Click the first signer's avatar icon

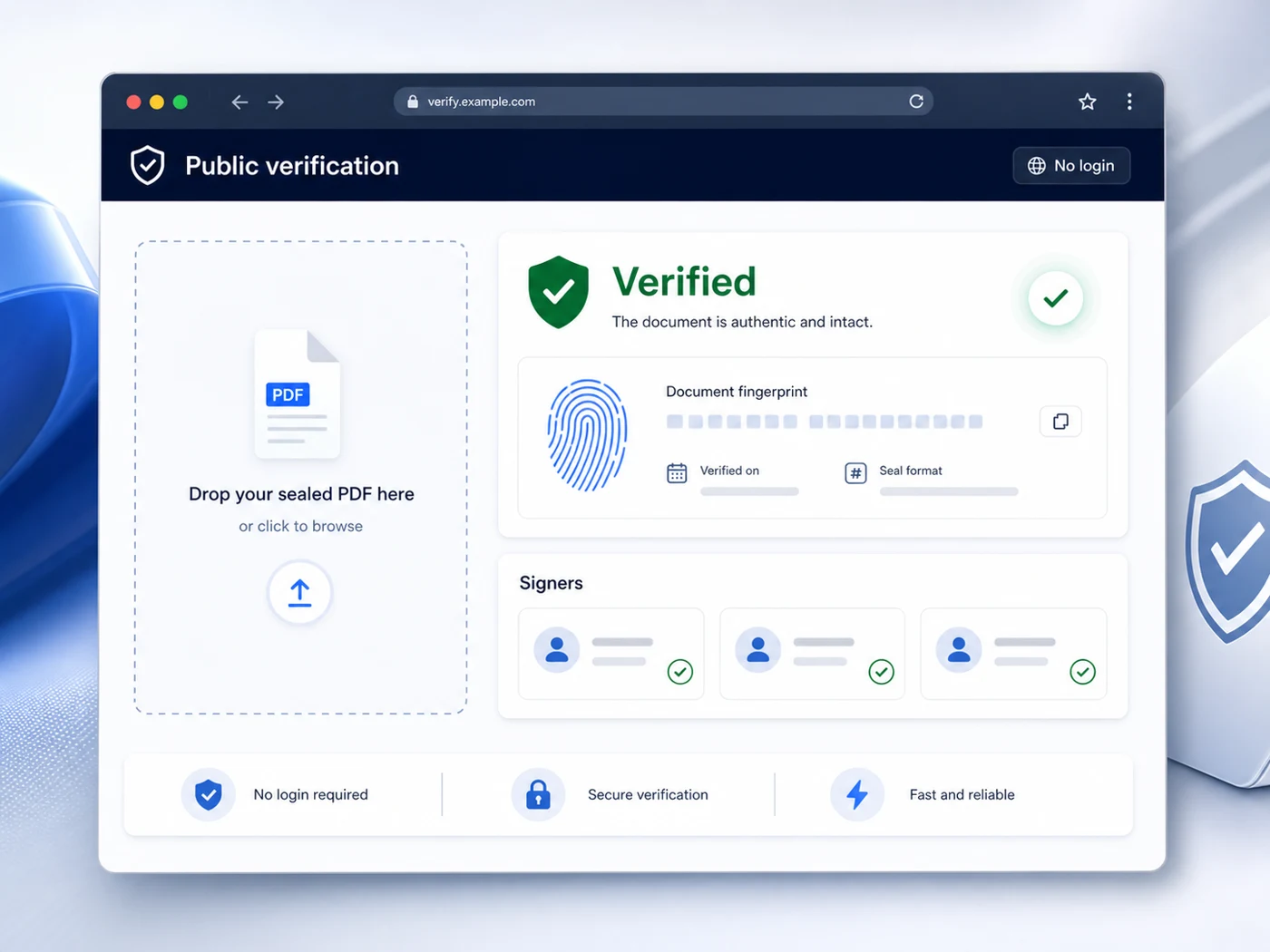click(x=557, y=650)
